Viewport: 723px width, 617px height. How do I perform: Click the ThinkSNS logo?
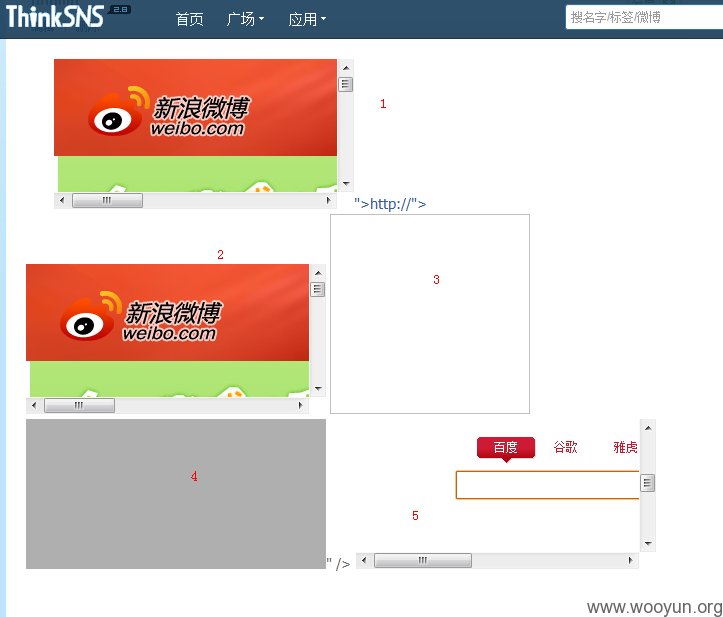(x=54, y=17)
